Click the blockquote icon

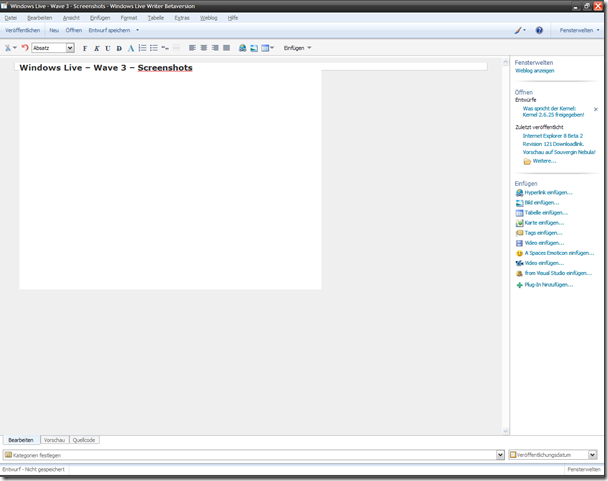[165, 48]
